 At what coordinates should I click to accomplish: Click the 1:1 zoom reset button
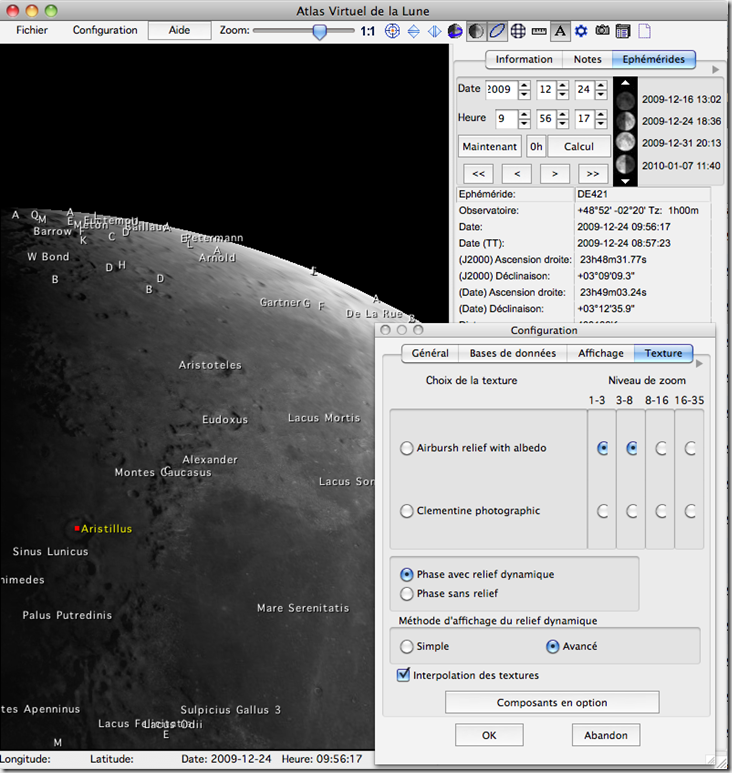(x=367, y=31)
